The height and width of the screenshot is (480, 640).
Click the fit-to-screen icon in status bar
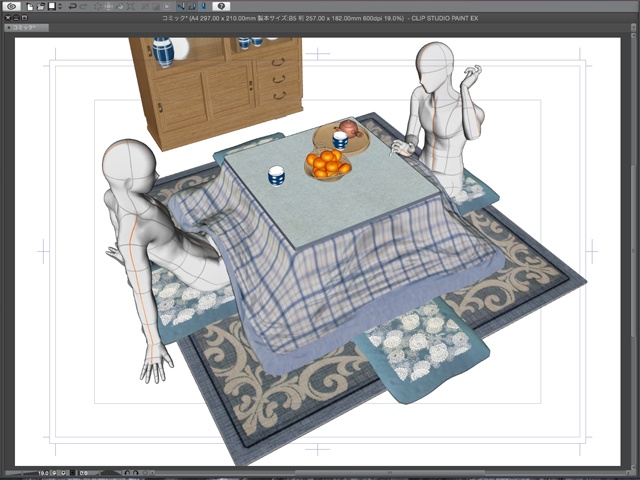point(73,473)
